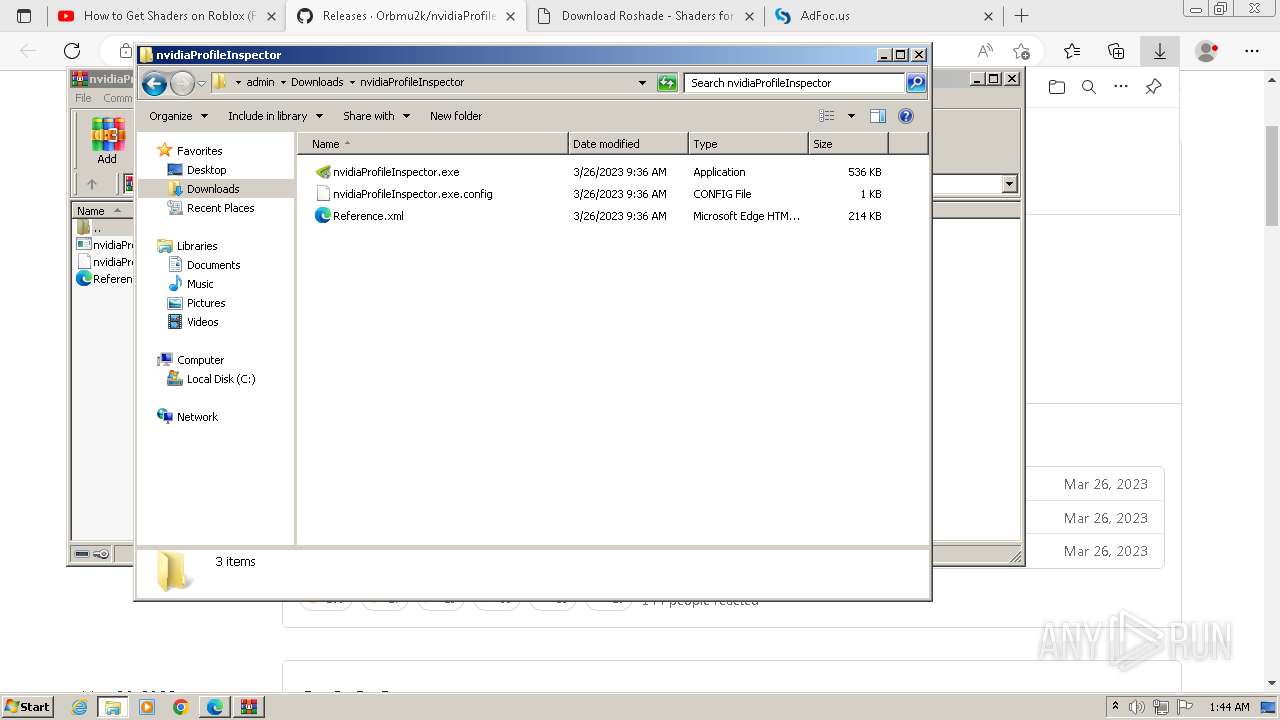
Task: Click browser refresh button in Edge
Action: (x=72, y=51)
